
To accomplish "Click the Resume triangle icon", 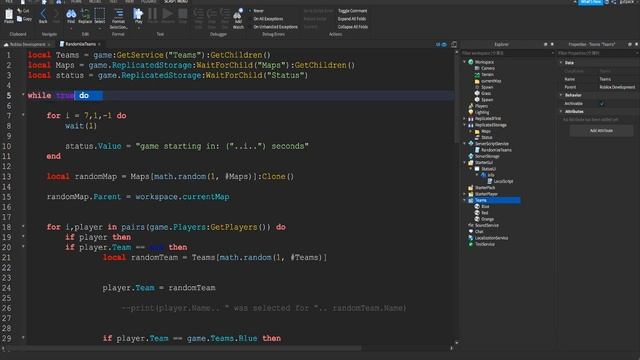I will [x=167, y=14].
